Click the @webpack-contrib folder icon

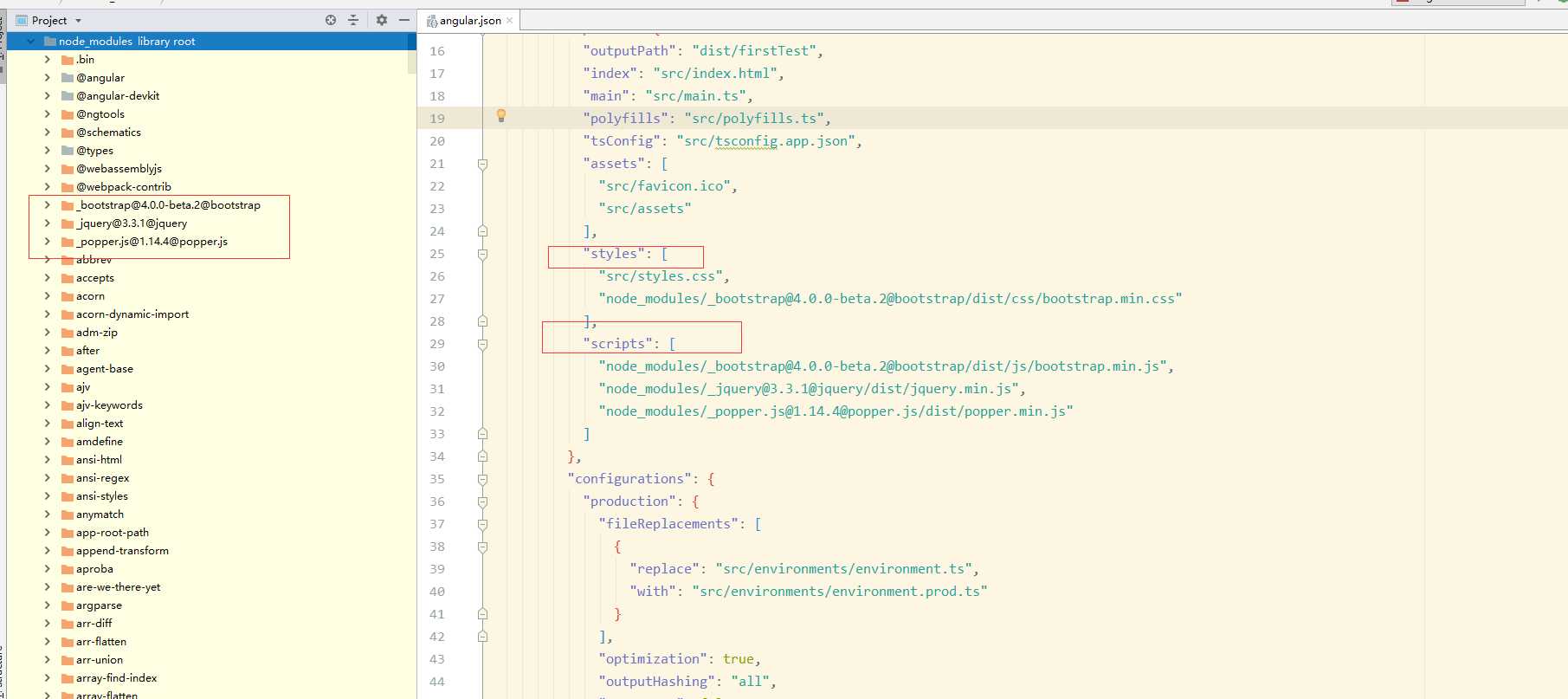click(68, 187)
